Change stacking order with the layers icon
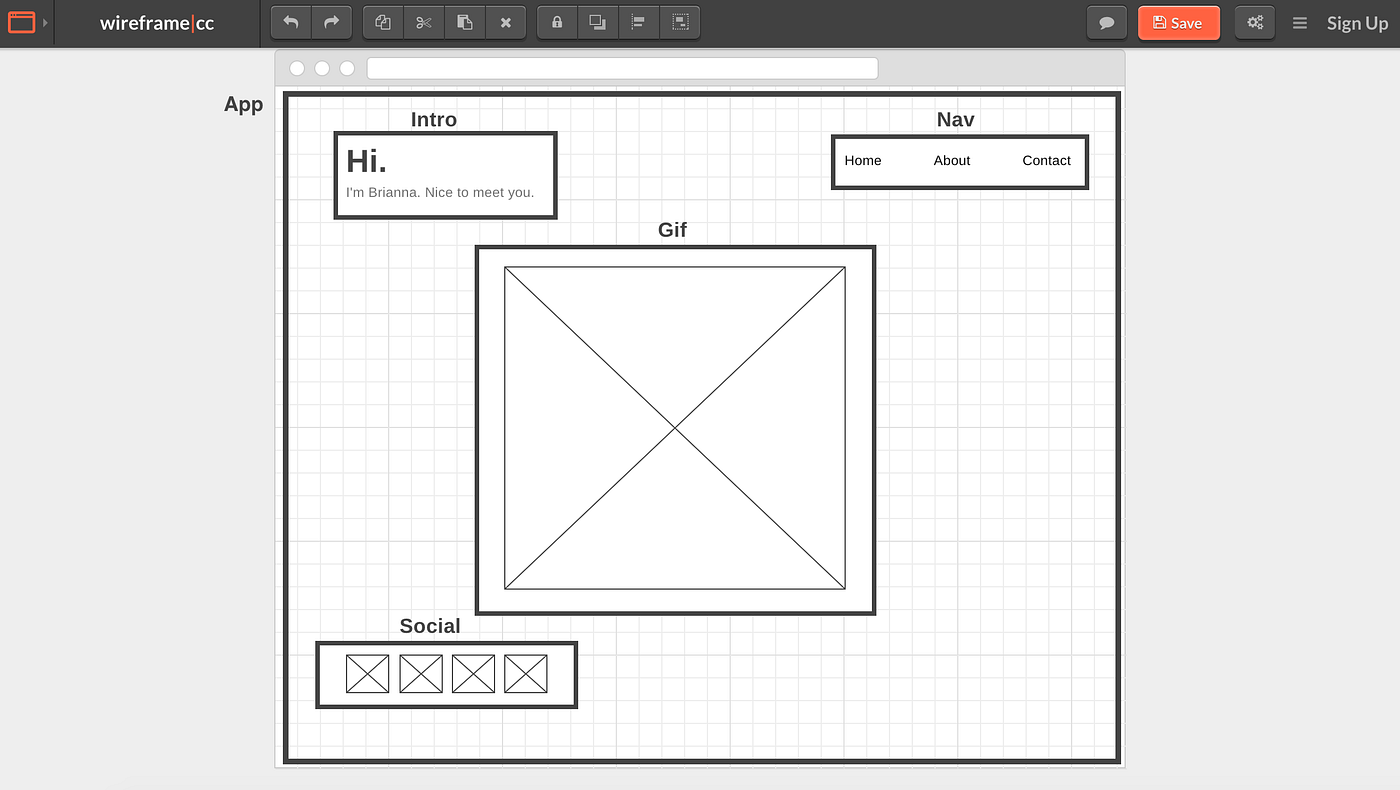 pyautogui.click(x=597, y=22)
